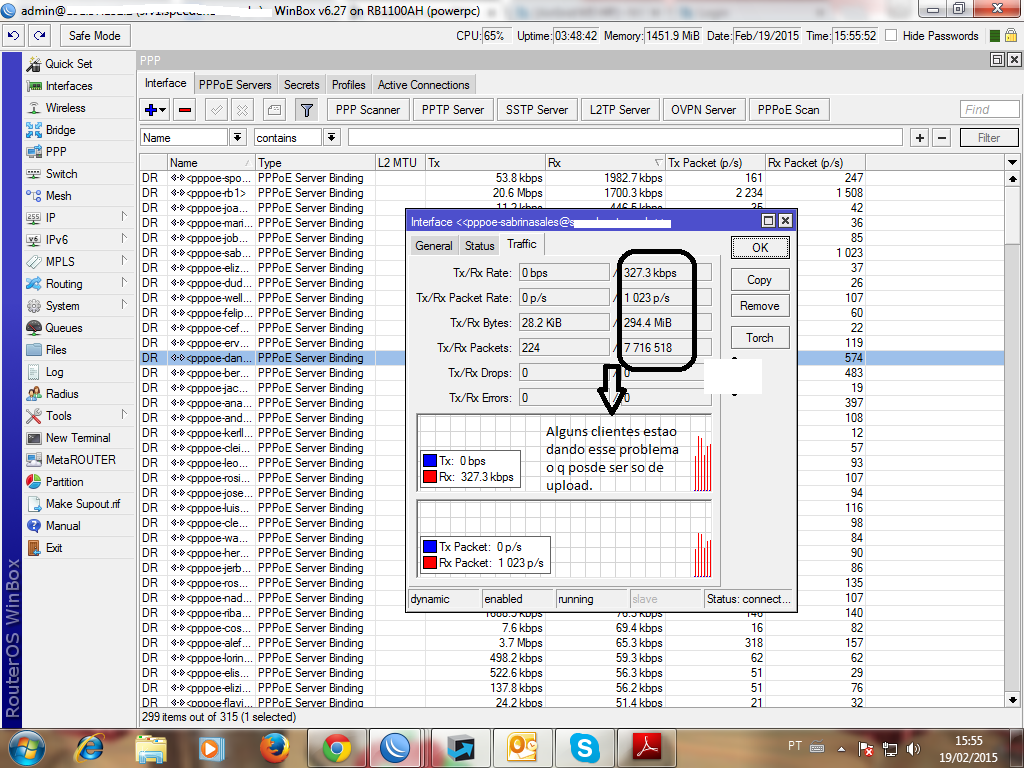The image size is (1024, 768).
Task: Click the Torch button
Action: click(x=760, y=338)
